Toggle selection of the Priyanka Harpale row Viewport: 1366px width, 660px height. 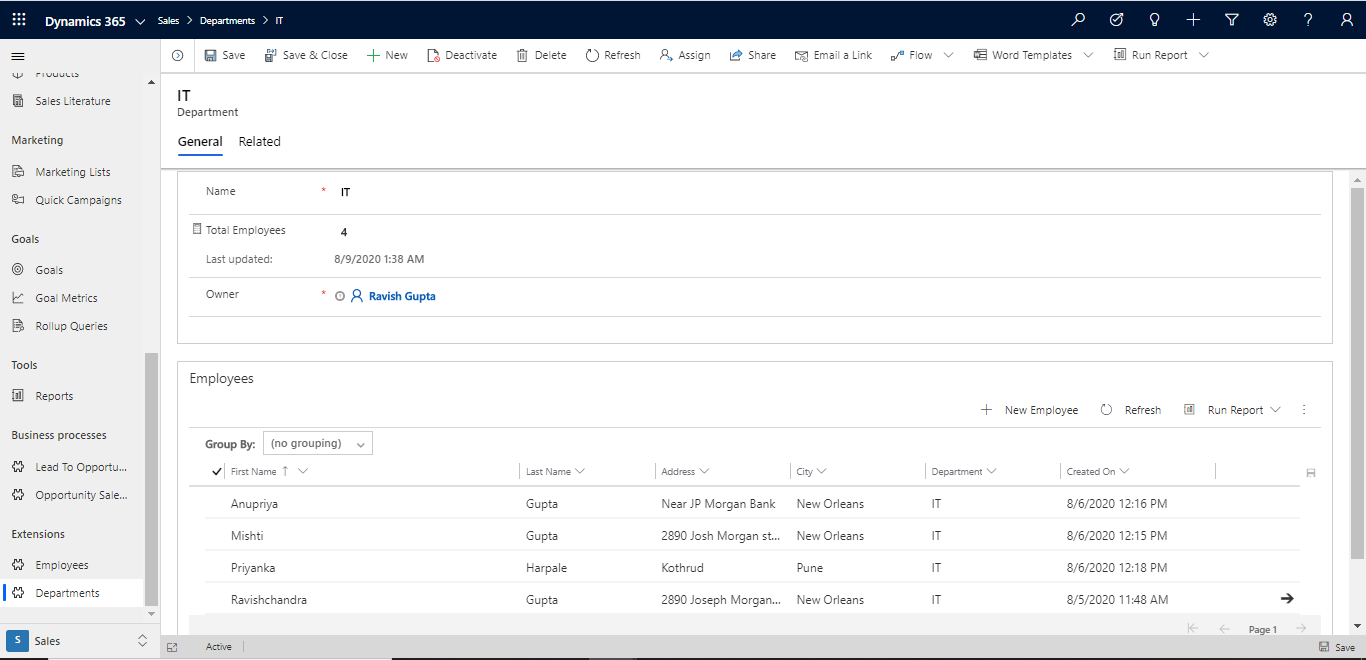tap(217, 567)
